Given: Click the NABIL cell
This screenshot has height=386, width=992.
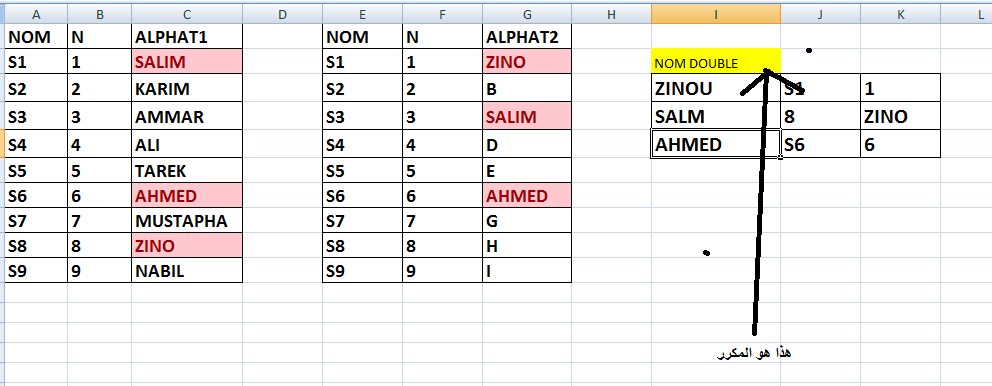Looking at the screenshot, I should 187,271.
